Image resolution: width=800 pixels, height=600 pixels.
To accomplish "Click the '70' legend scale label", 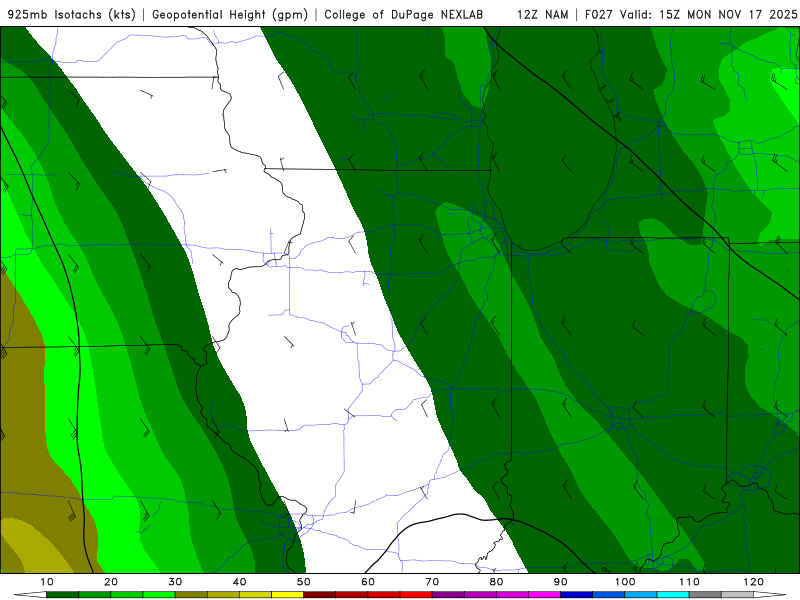I will click(432, 582).
